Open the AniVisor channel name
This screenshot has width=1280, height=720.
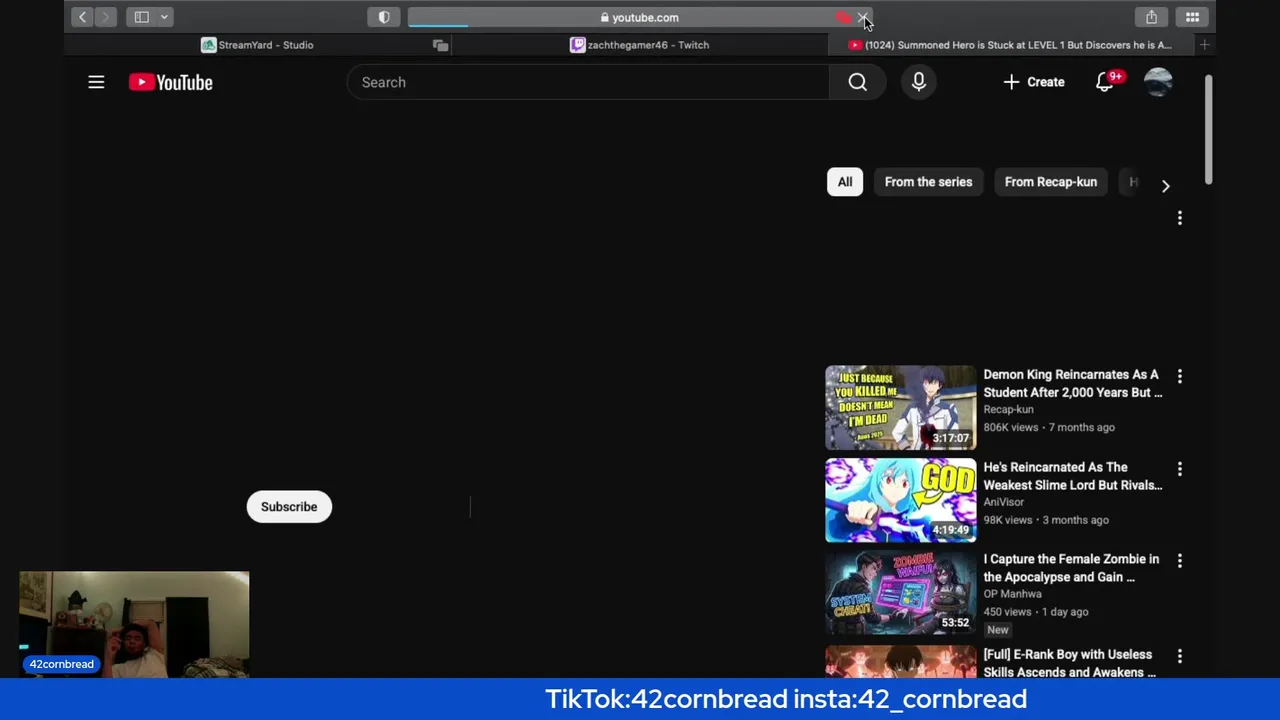click(x=1003, y=502)
